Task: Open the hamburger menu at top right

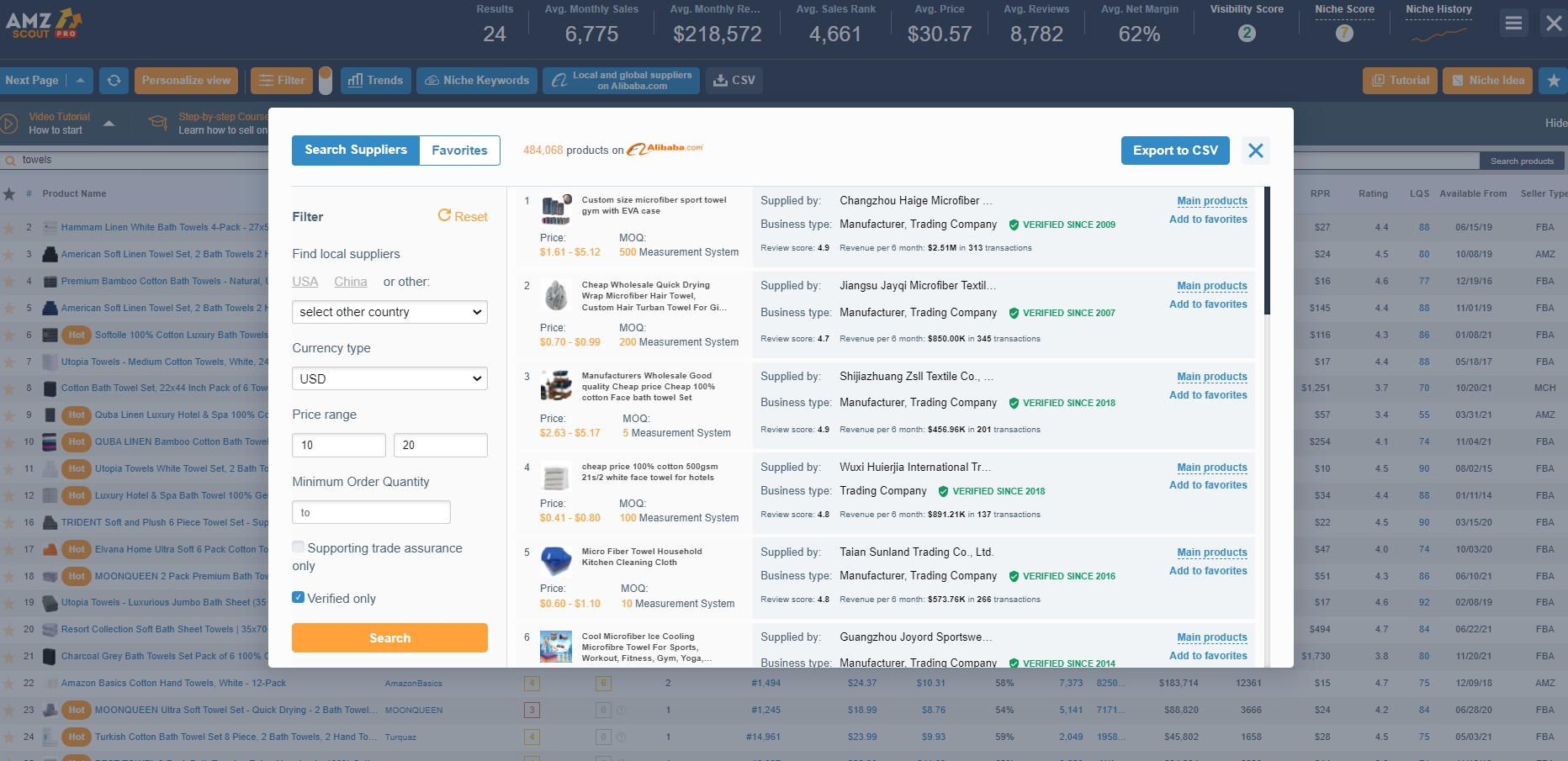Action: click(x=1513, y=23)
